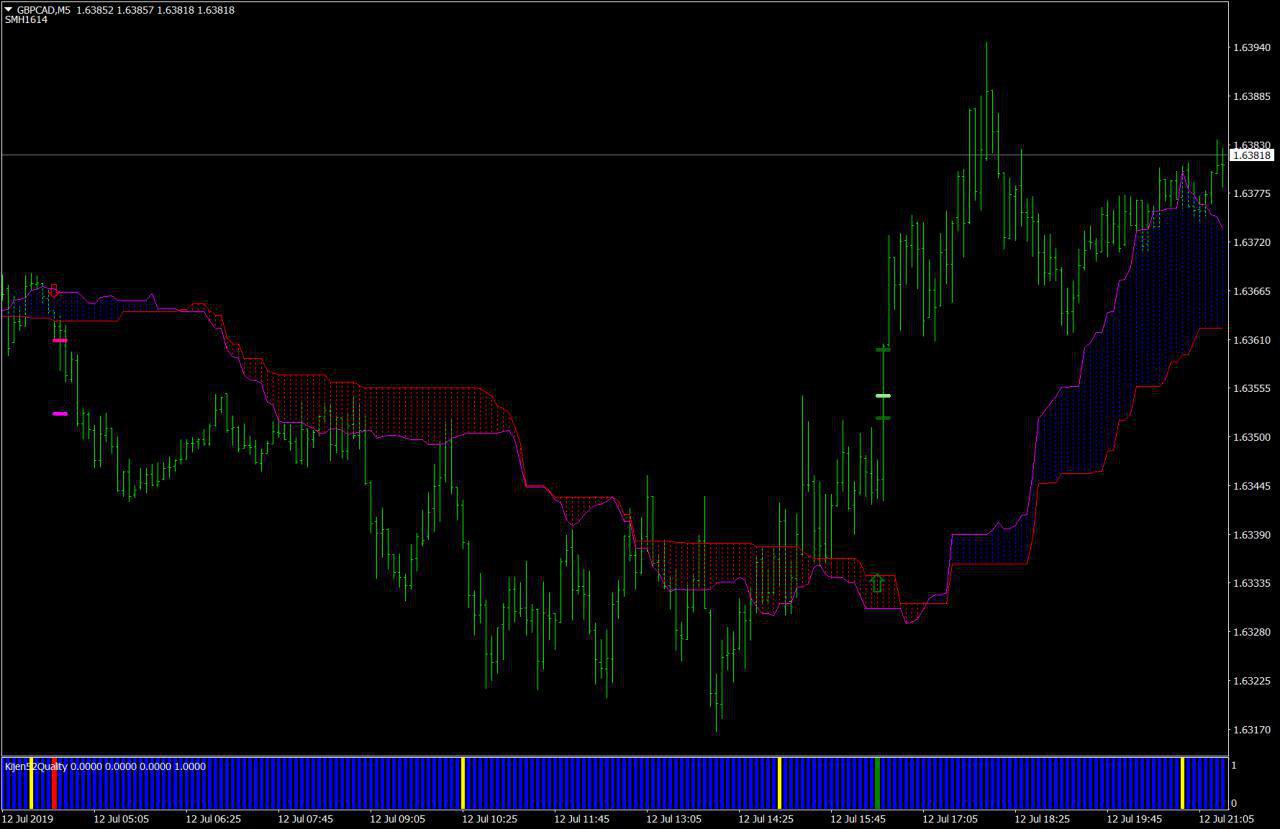Click the 12 Jul 11:45 time label
This screenshot has width=1280, height=829.
(x=582, y=818)
